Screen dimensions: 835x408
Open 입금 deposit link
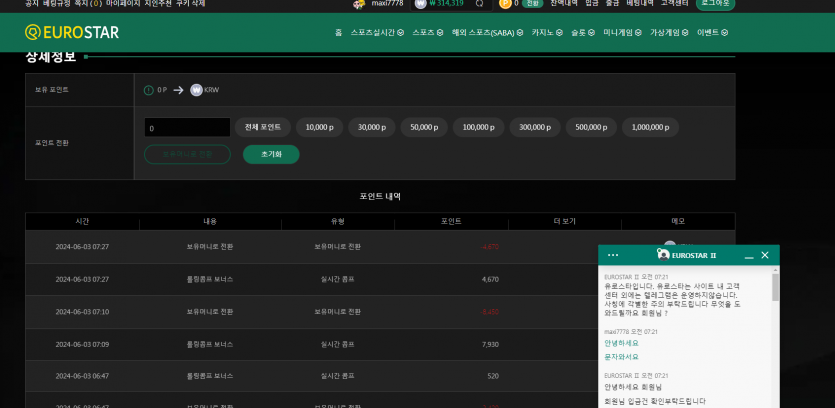coord(592,3)
